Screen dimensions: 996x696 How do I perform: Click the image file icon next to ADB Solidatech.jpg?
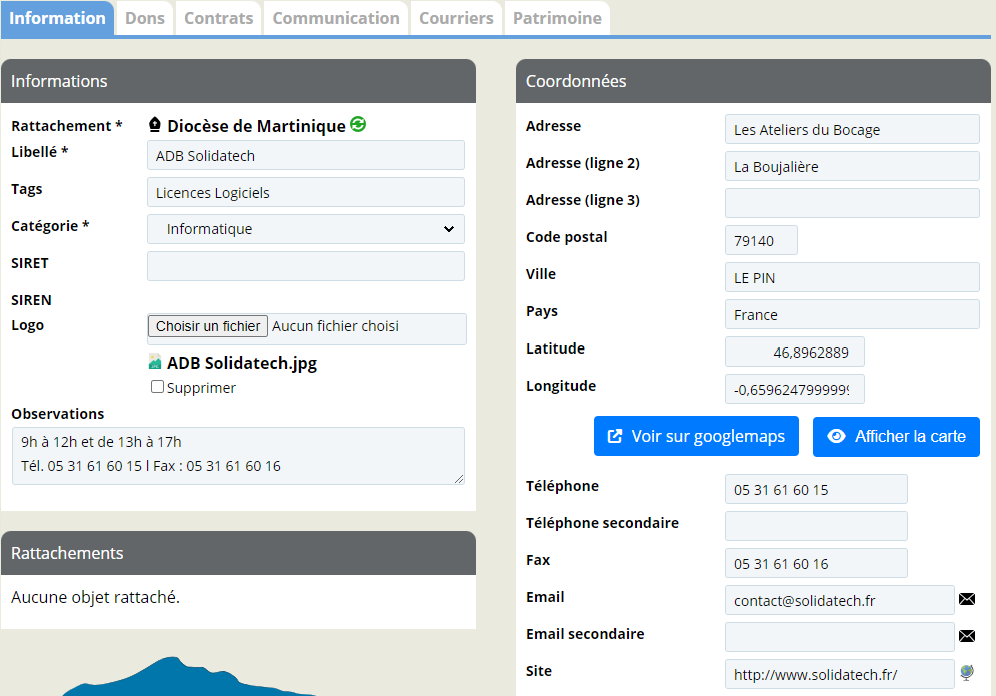(x=154, y=362)
